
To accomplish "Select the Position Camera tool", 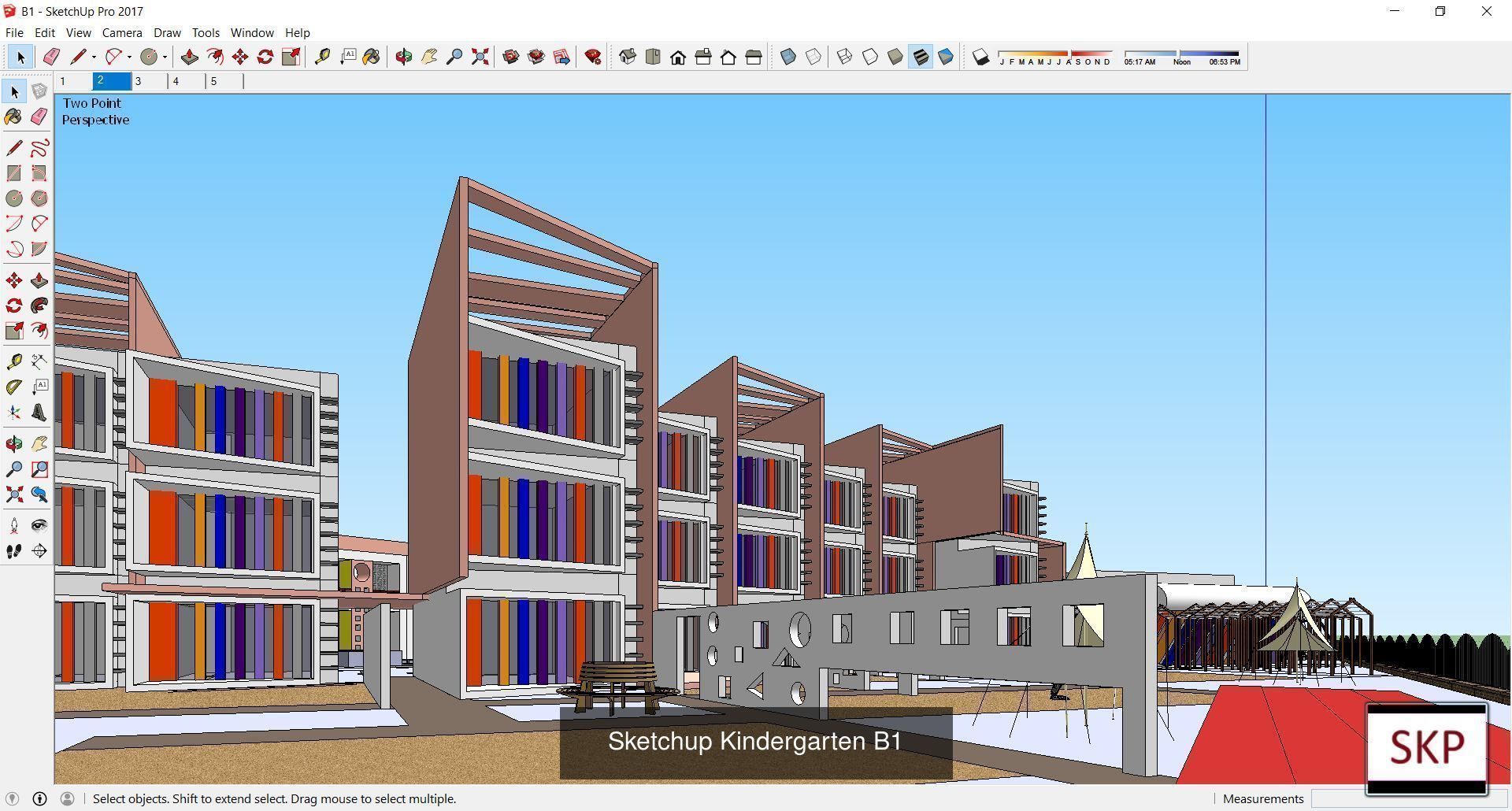I will tap(14, 525).
